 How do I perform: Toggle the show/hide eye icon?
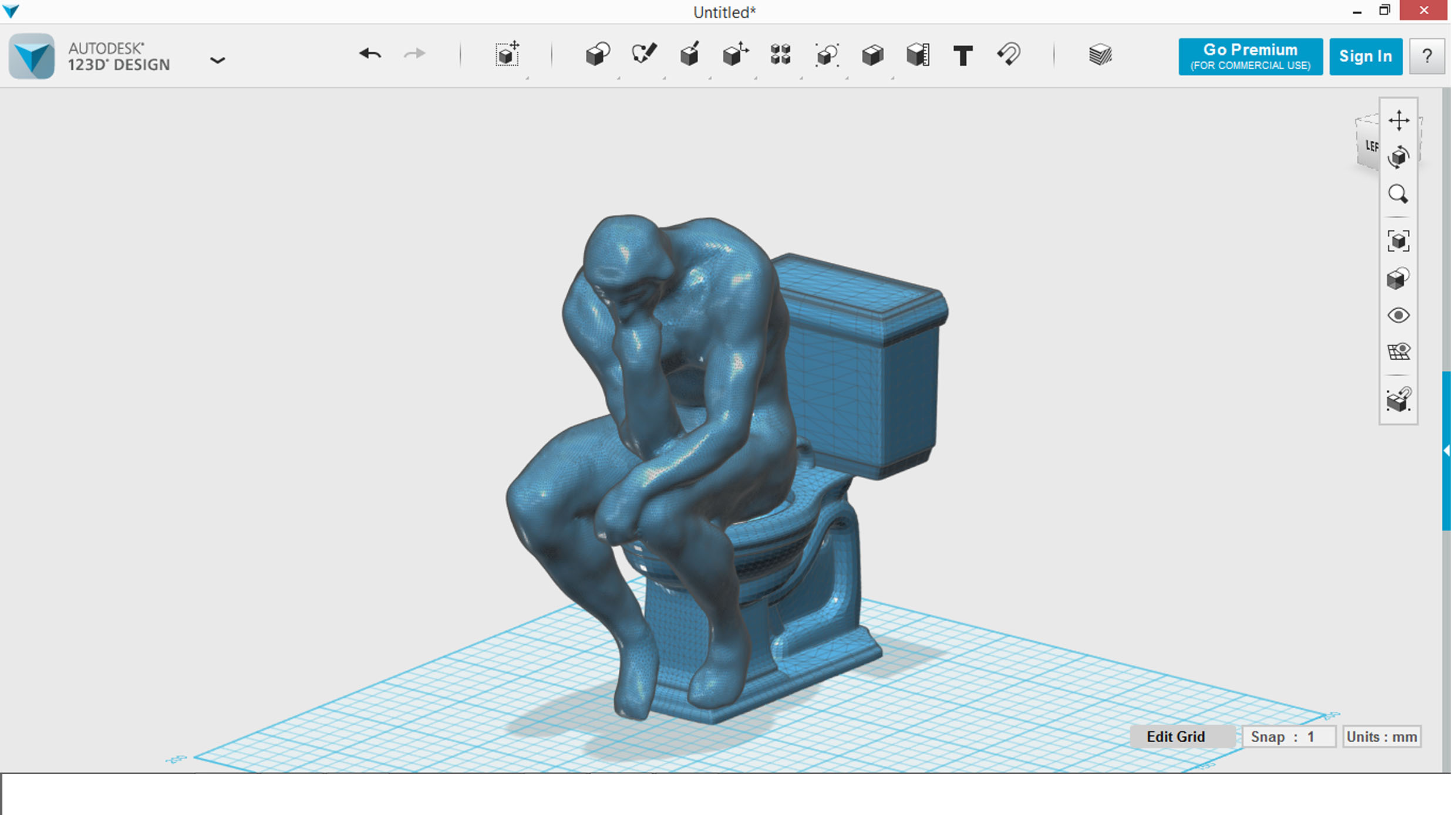click(x=1398, y=316)
